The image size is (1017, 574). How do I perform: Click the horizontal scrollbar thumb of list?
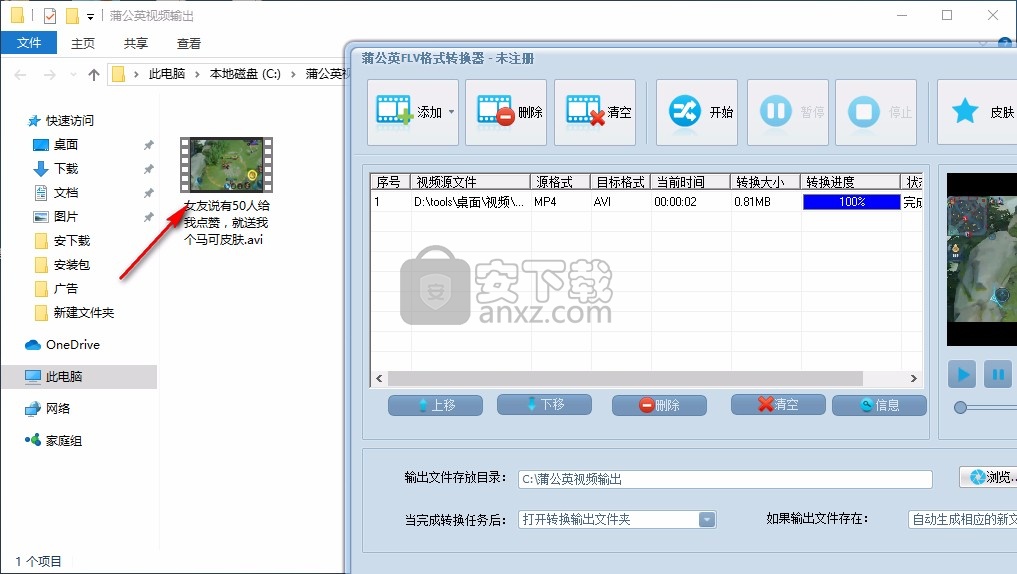pyautogui.click(x=625, y=378)
